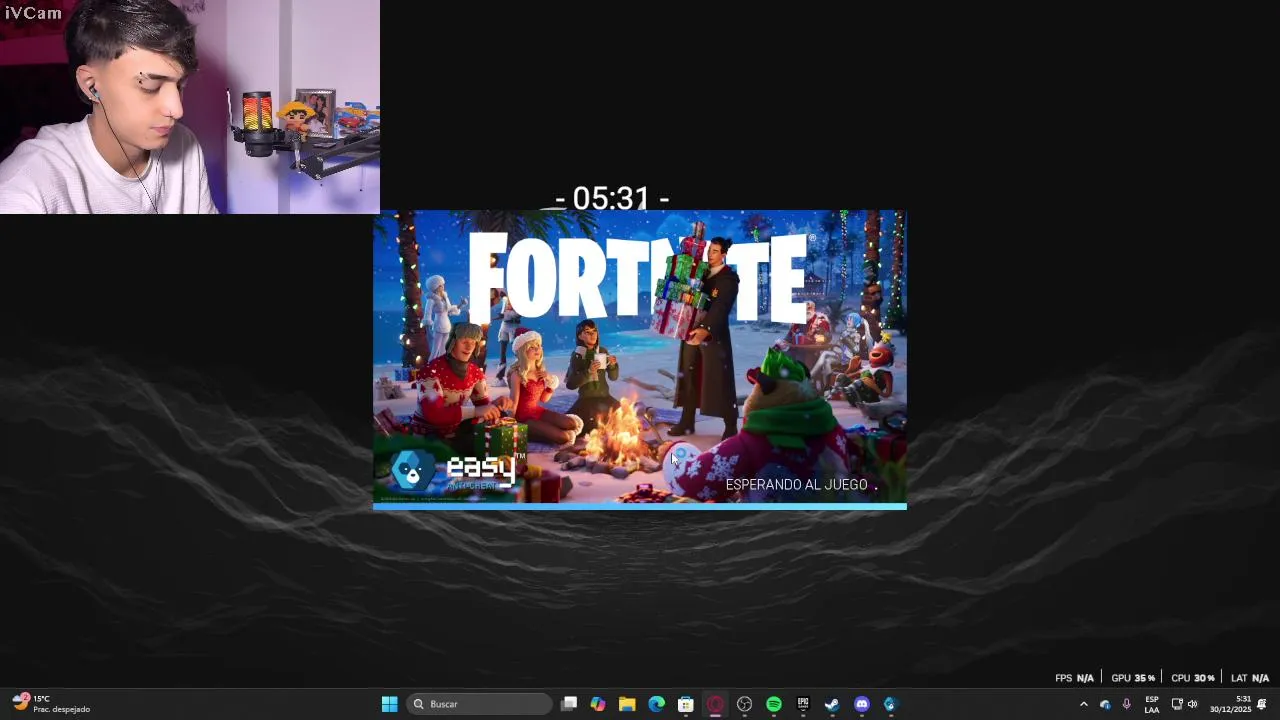
Task: Open OneDrive tray icon
Action: pyautogui.click(x=1105, y=704)
